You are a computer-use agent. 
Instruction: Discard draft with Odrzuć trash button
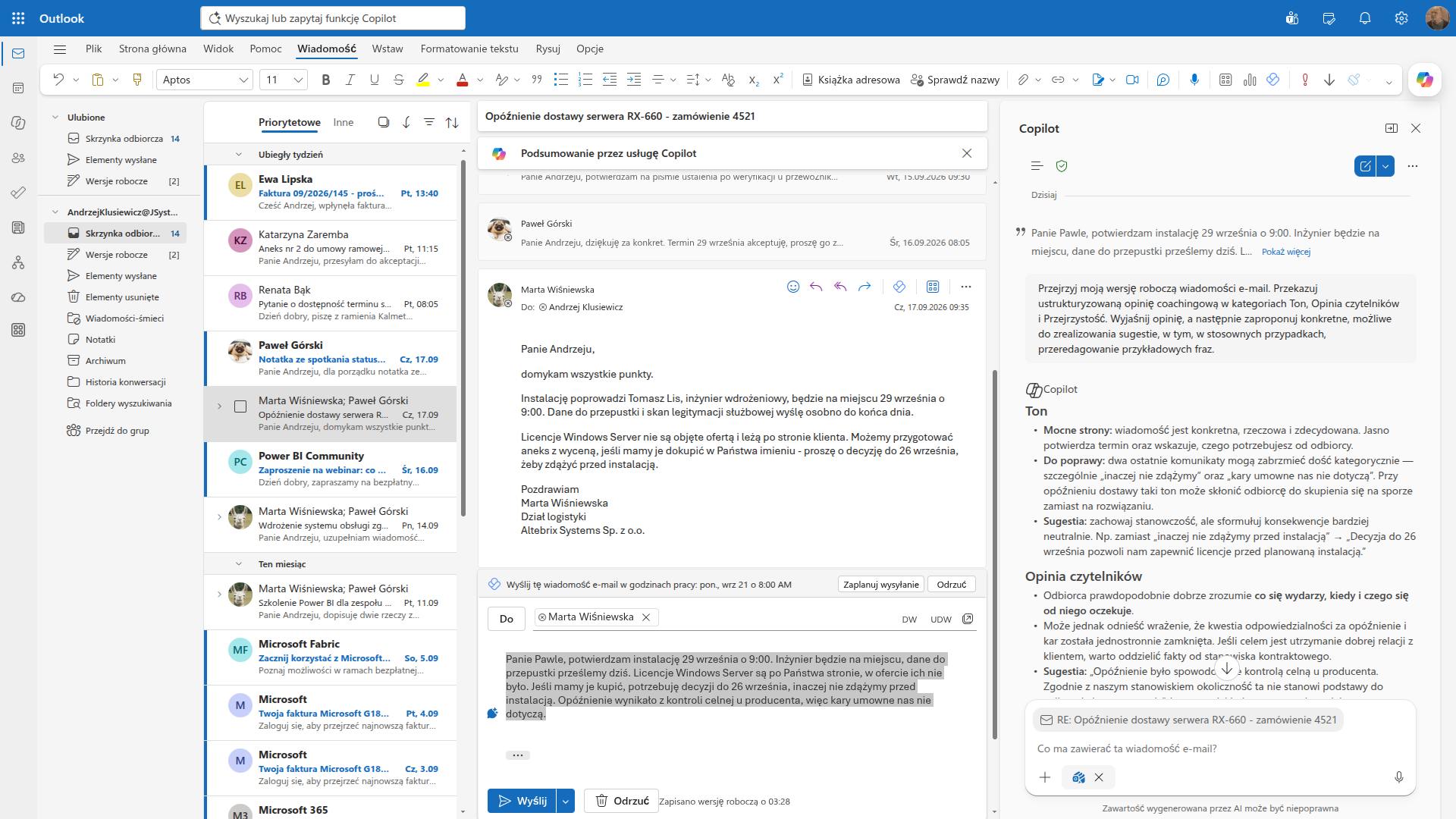(622, 801)
